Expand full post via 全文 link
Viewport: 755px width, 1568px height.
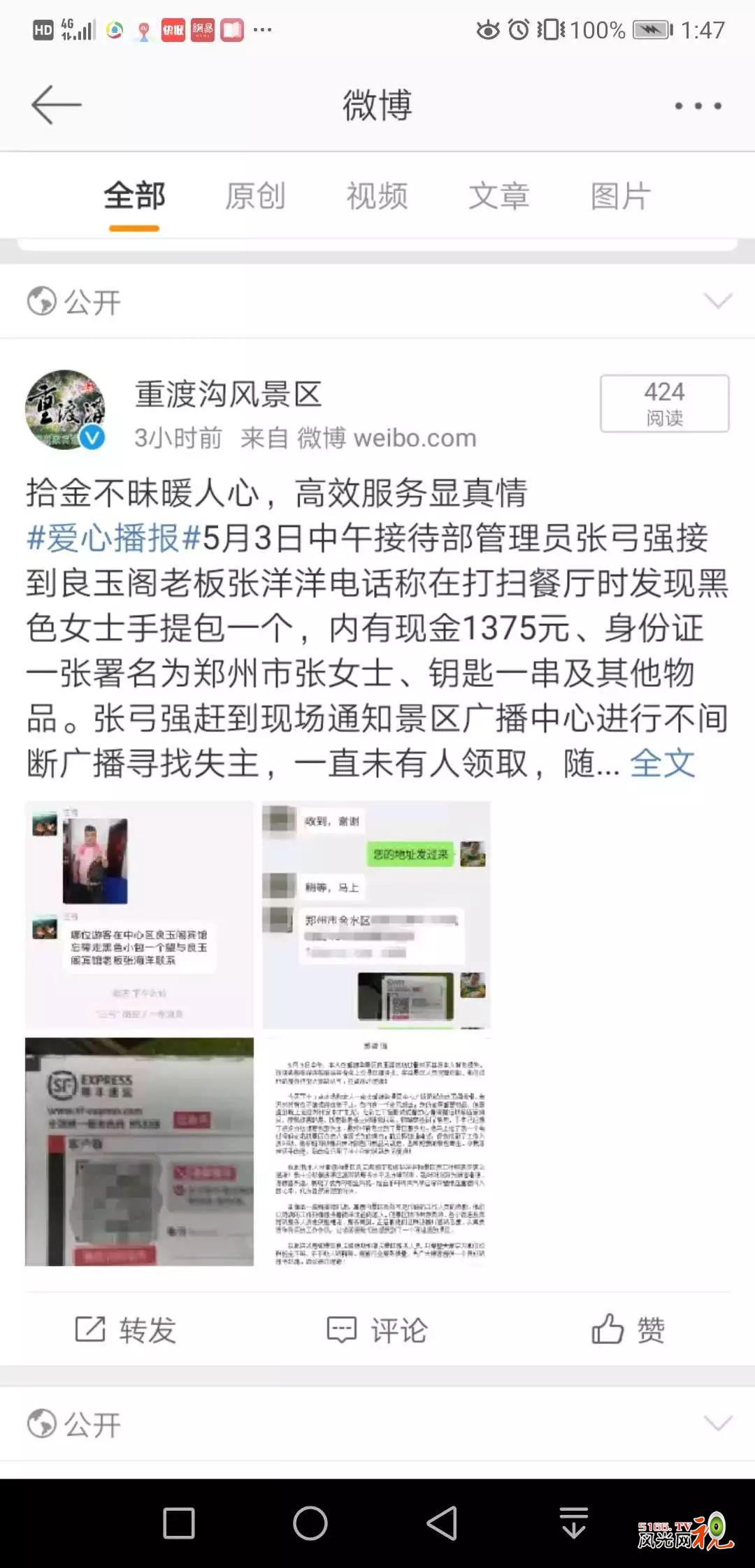tap(663, 763)
